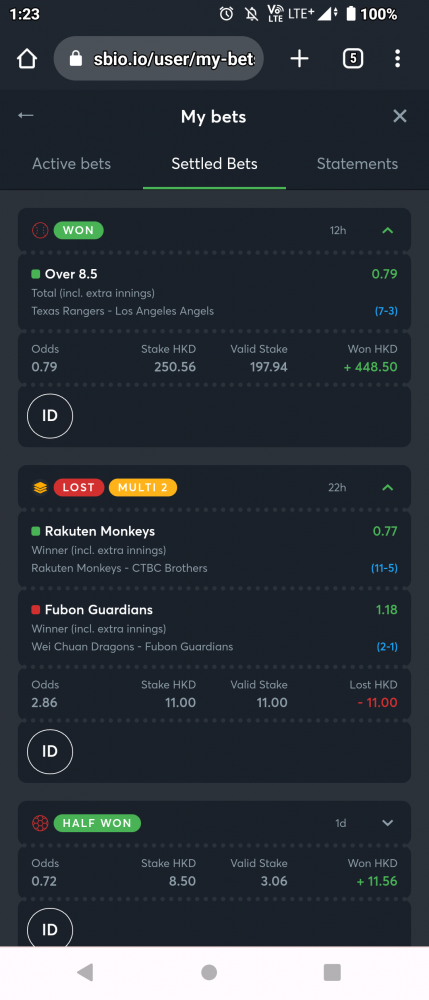Screen dimensions: 429x1000
Task: Click the soccer ball icon by HALF WON
Action: (x=40, y=823)
